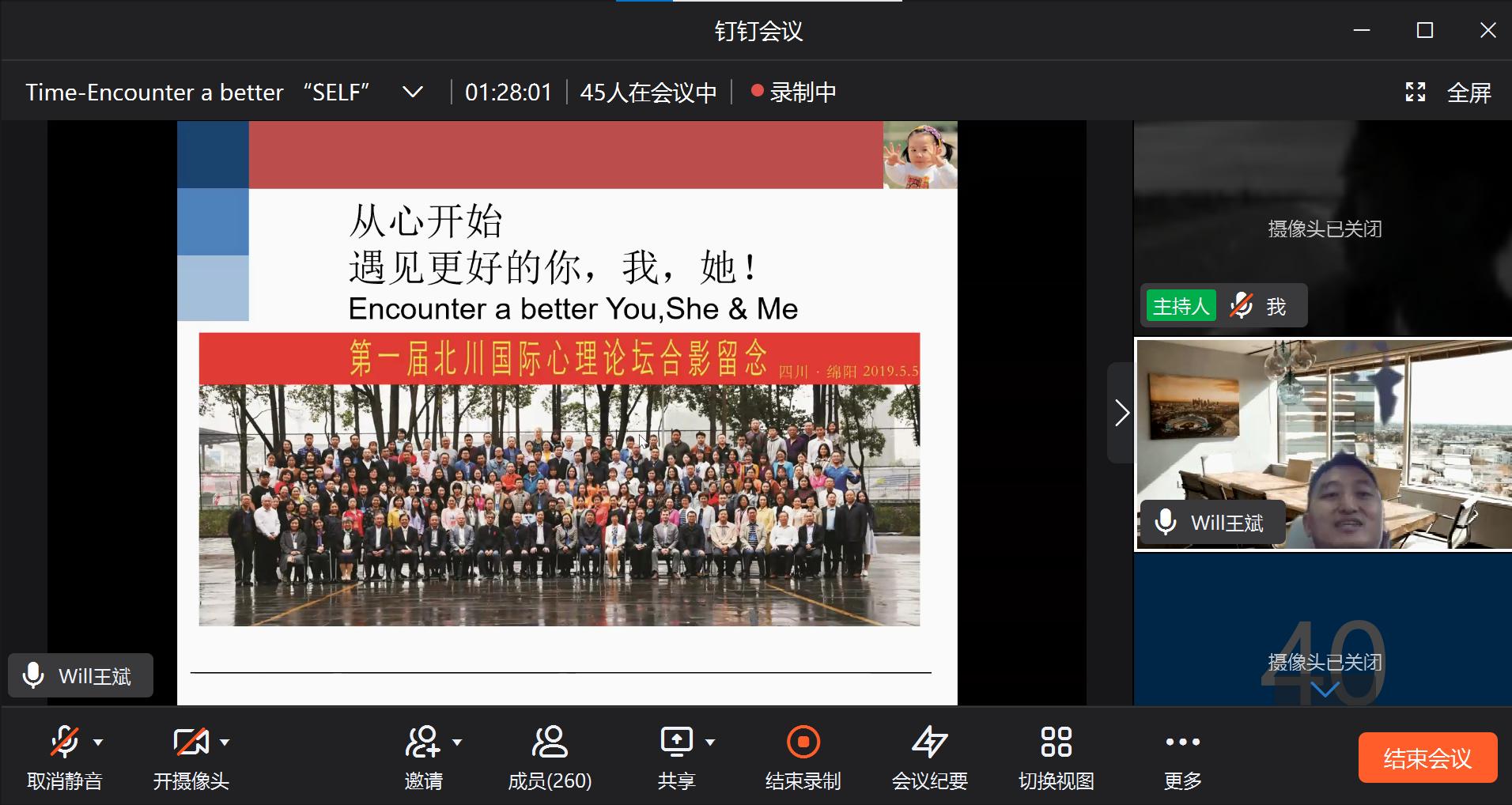The width and height of the screenshot is (1512, 805).
Task: Expand share options arrow beside 共享
Action: tap(710, 743)
